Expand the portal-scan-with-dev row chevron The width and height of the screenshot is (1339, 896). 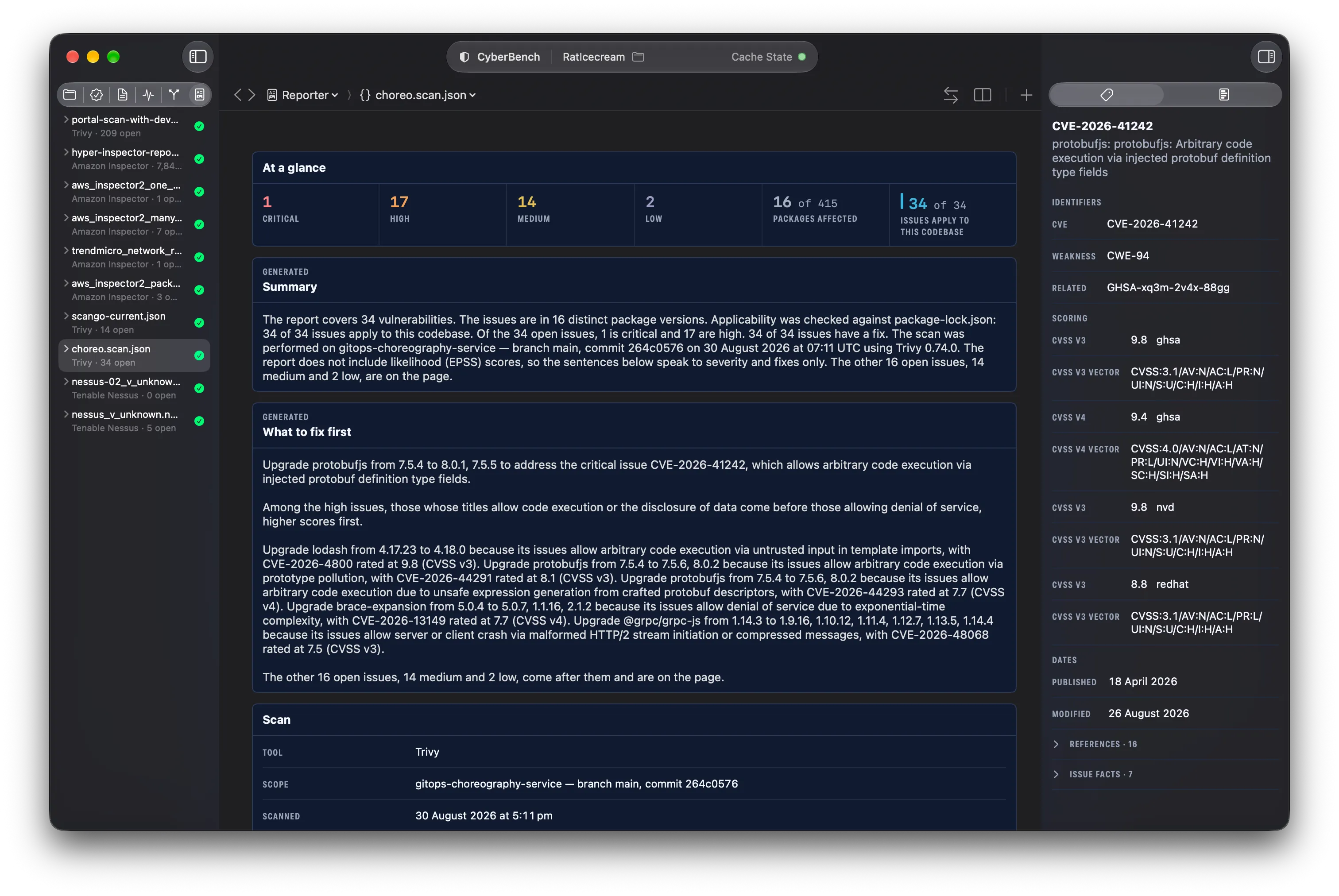point(66,120)
